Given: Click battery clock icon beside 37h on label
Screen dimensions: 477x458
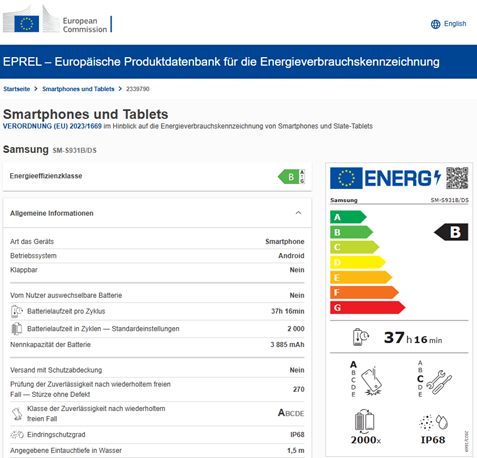Looking at the screenshot, I should pos(360,337).
